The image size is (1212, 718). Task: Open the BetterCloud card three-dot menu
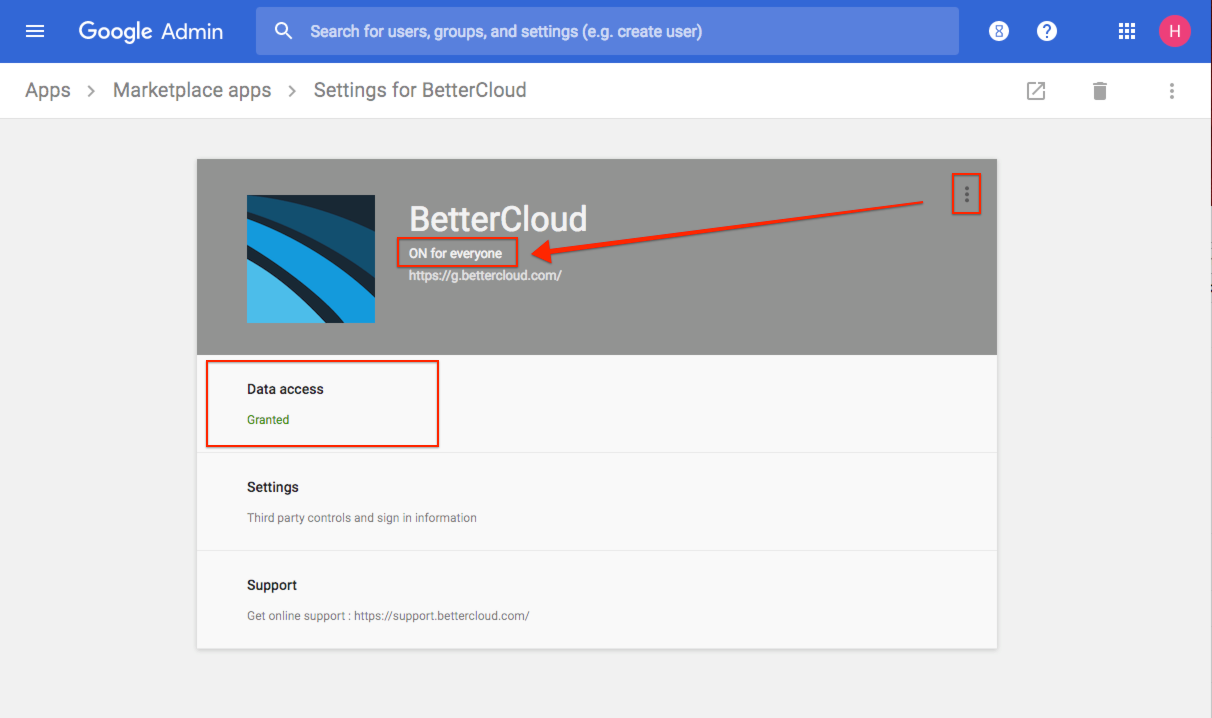click(966, 194)
